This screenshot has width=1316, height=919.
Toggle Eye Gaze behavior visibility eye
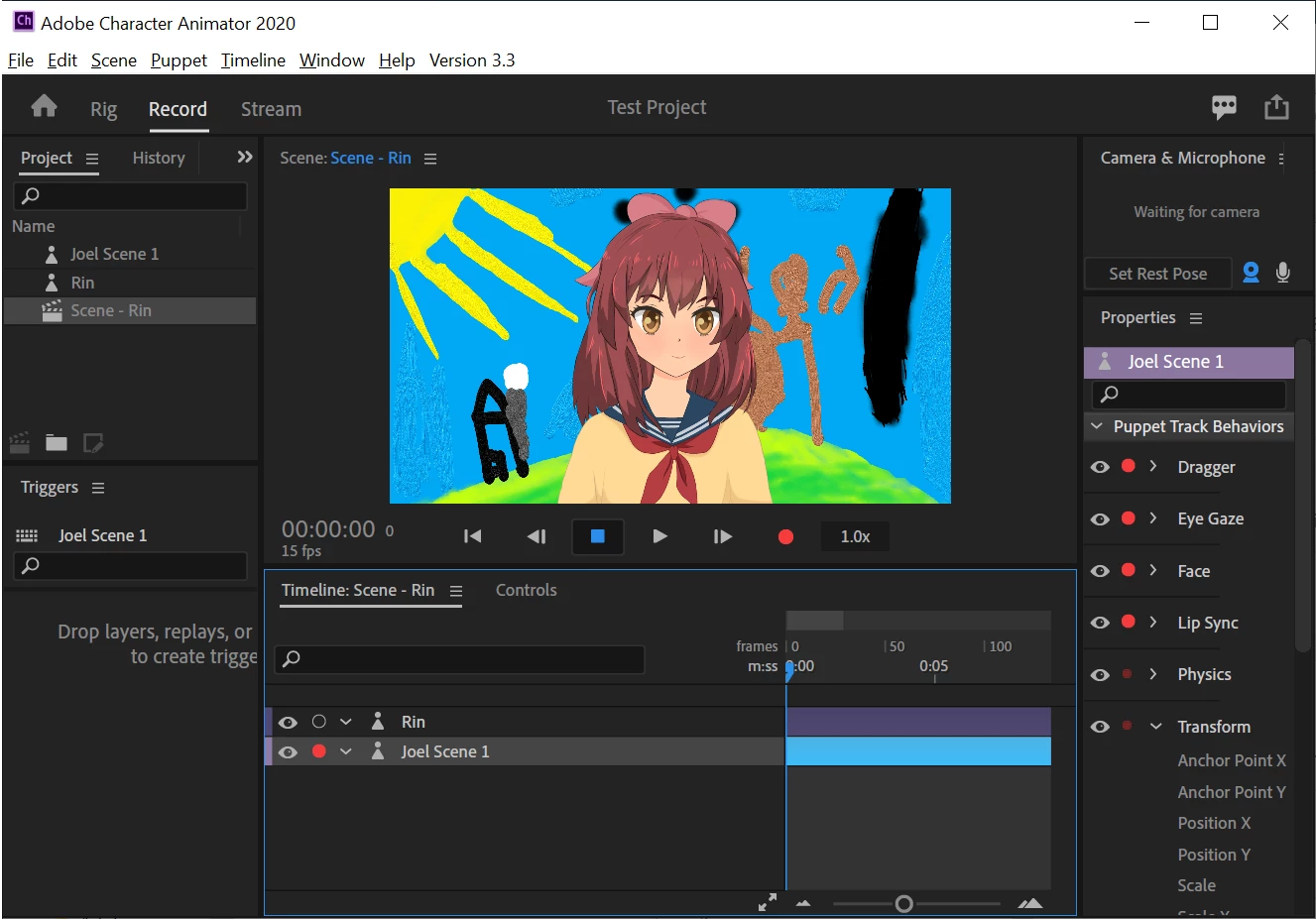pyautogui.click(x=1100, y=519)
